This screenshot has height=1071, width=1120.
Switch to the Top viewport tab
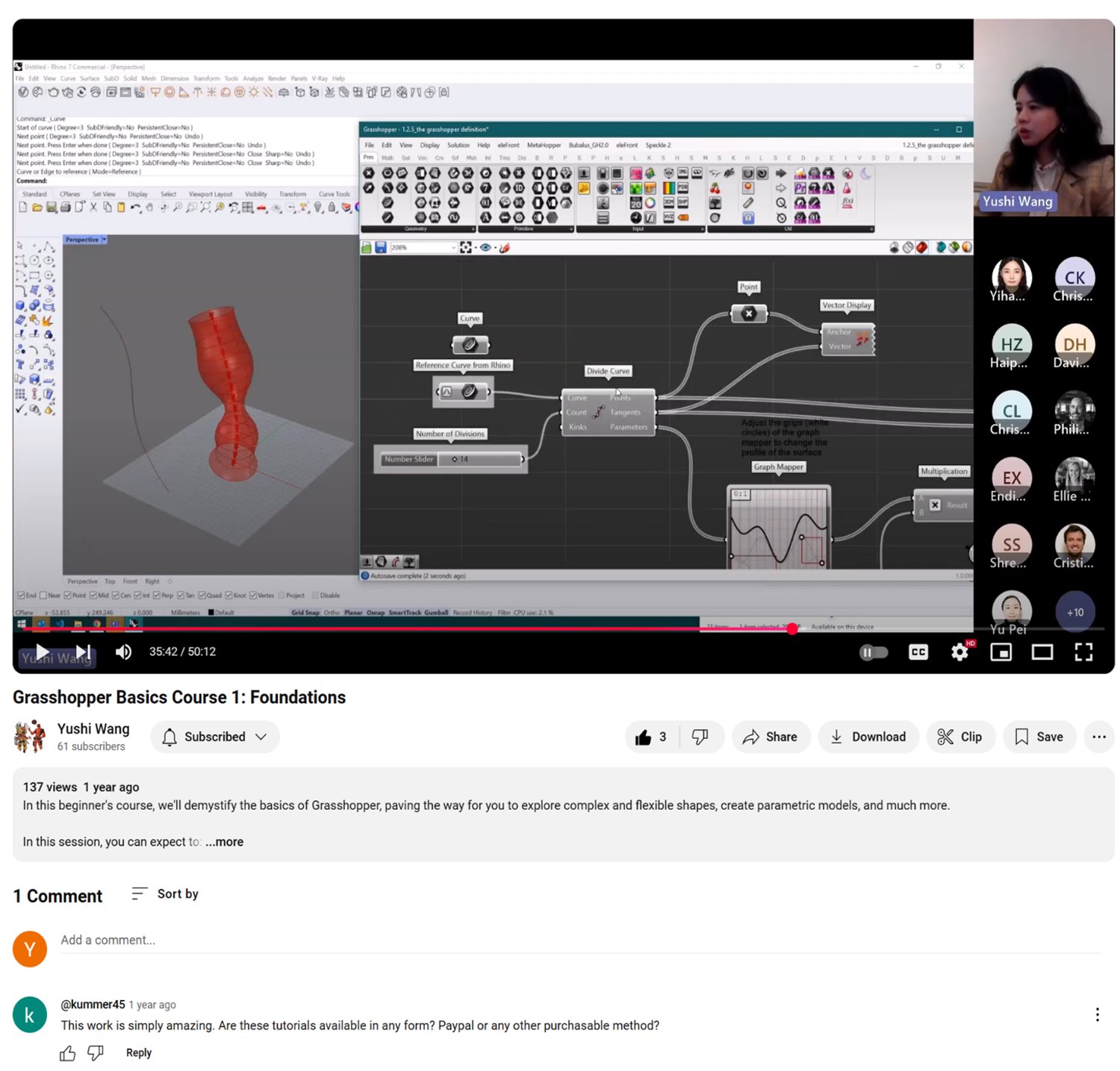[x=110, y=581]
